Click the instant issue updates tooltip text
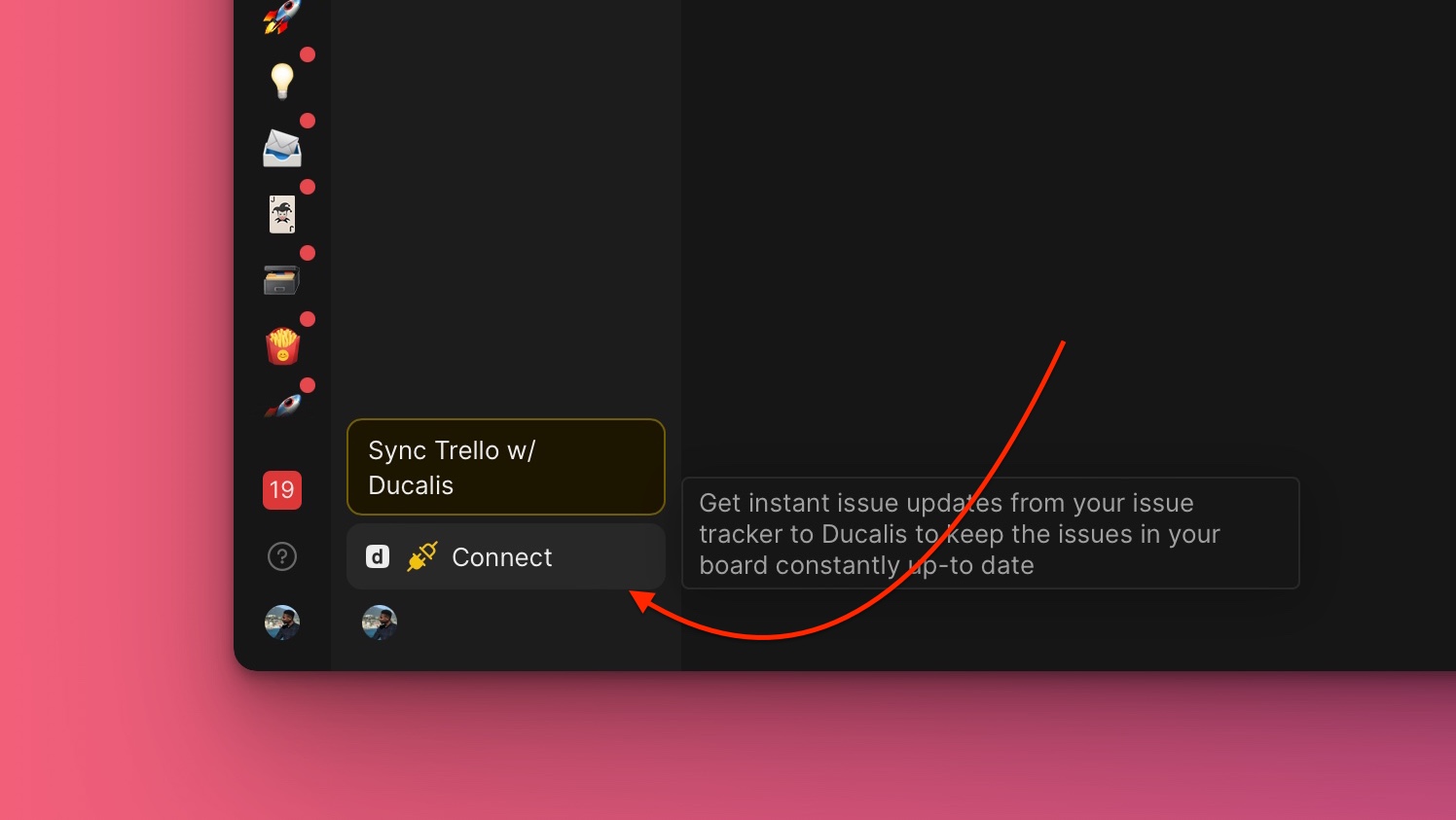This screenshot has width=1456, height=820. click(x=989, y=533)
